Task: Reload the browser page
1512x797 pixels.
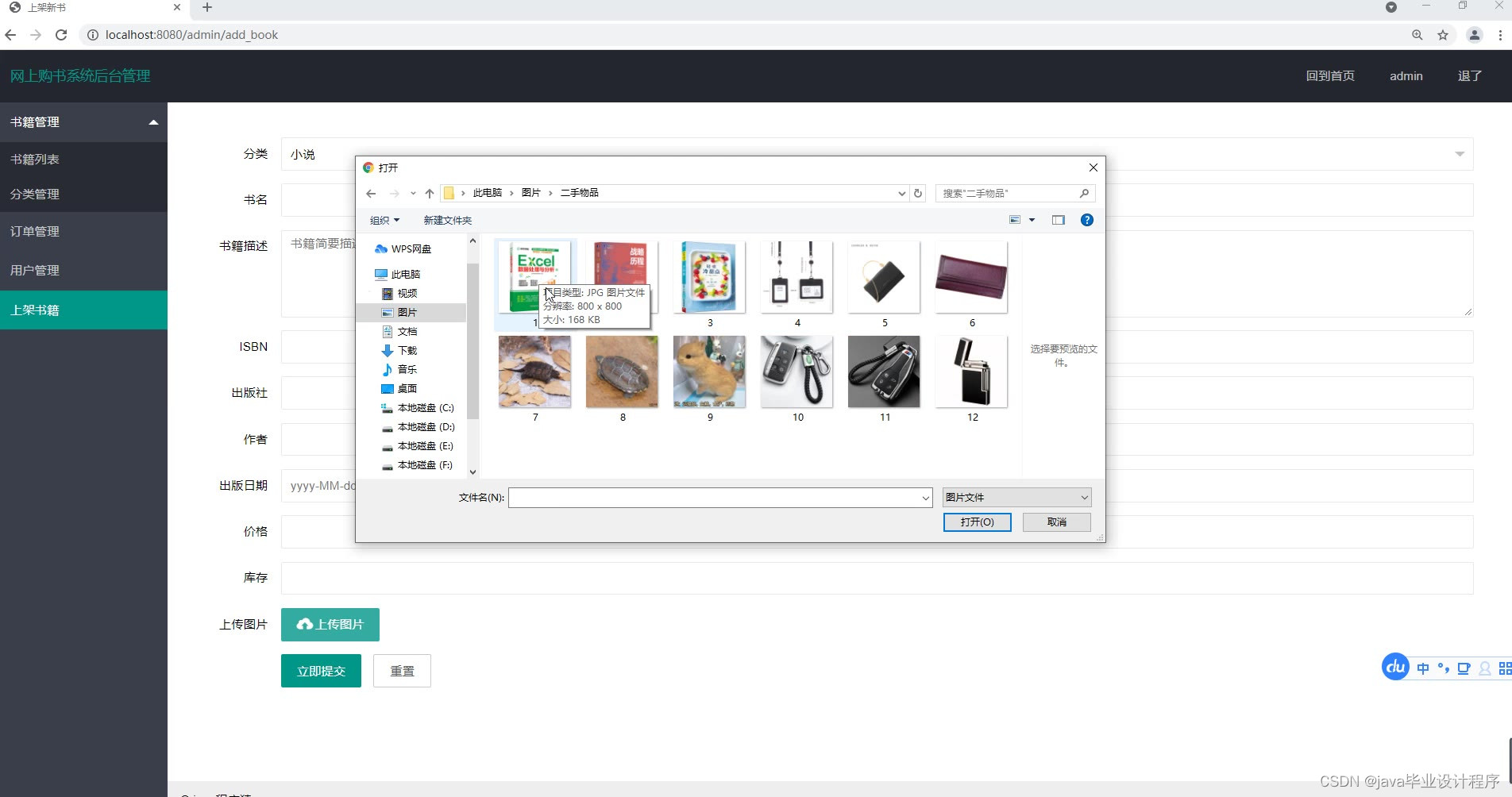Action: point(61,35)
